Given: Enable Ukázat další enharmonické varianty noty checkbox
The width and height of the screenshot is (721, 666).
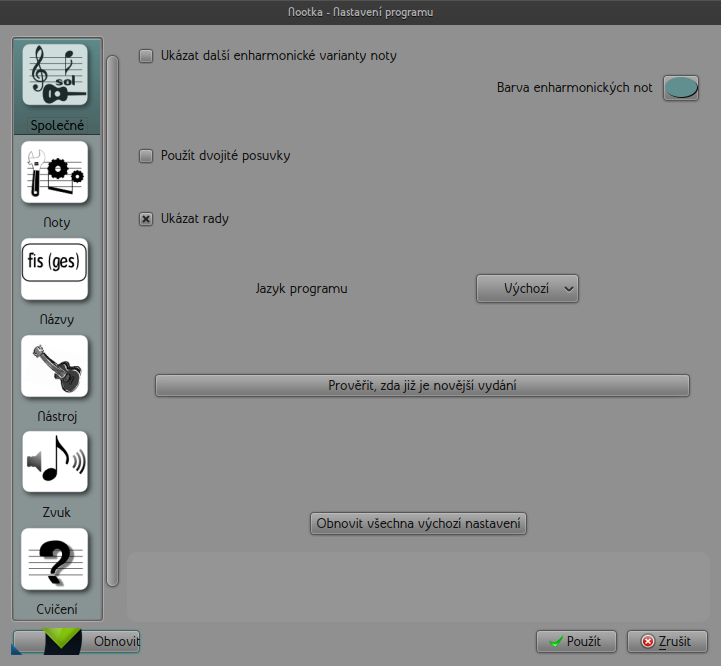Looking at the screenshot, I should coord(146,56).
